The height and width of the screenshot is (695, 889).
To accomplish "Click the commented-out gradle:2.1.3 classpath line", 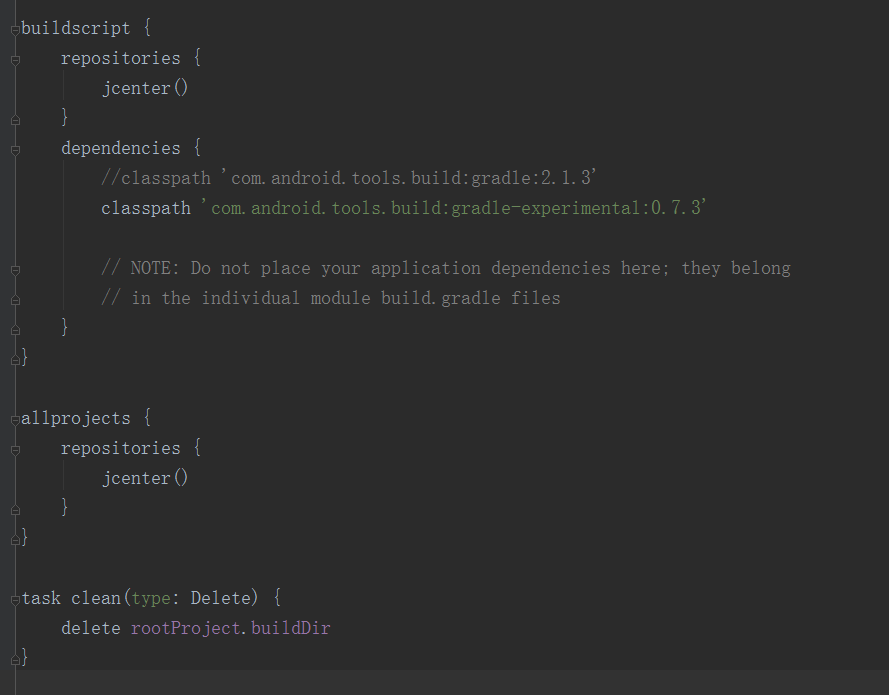I will pyautogui.click(x=348, y=178).
